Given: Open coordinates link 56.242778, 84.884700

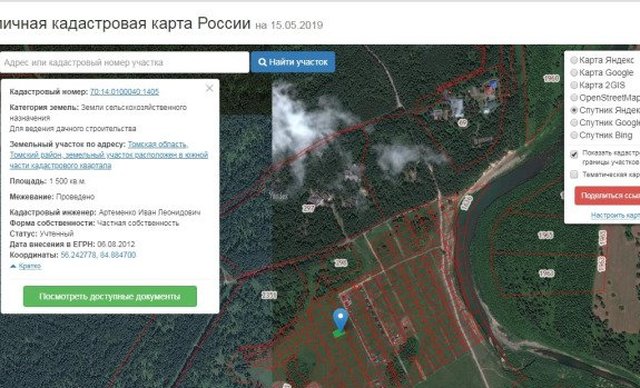Looking at the screenshot, I should click(x=98, y=255).
